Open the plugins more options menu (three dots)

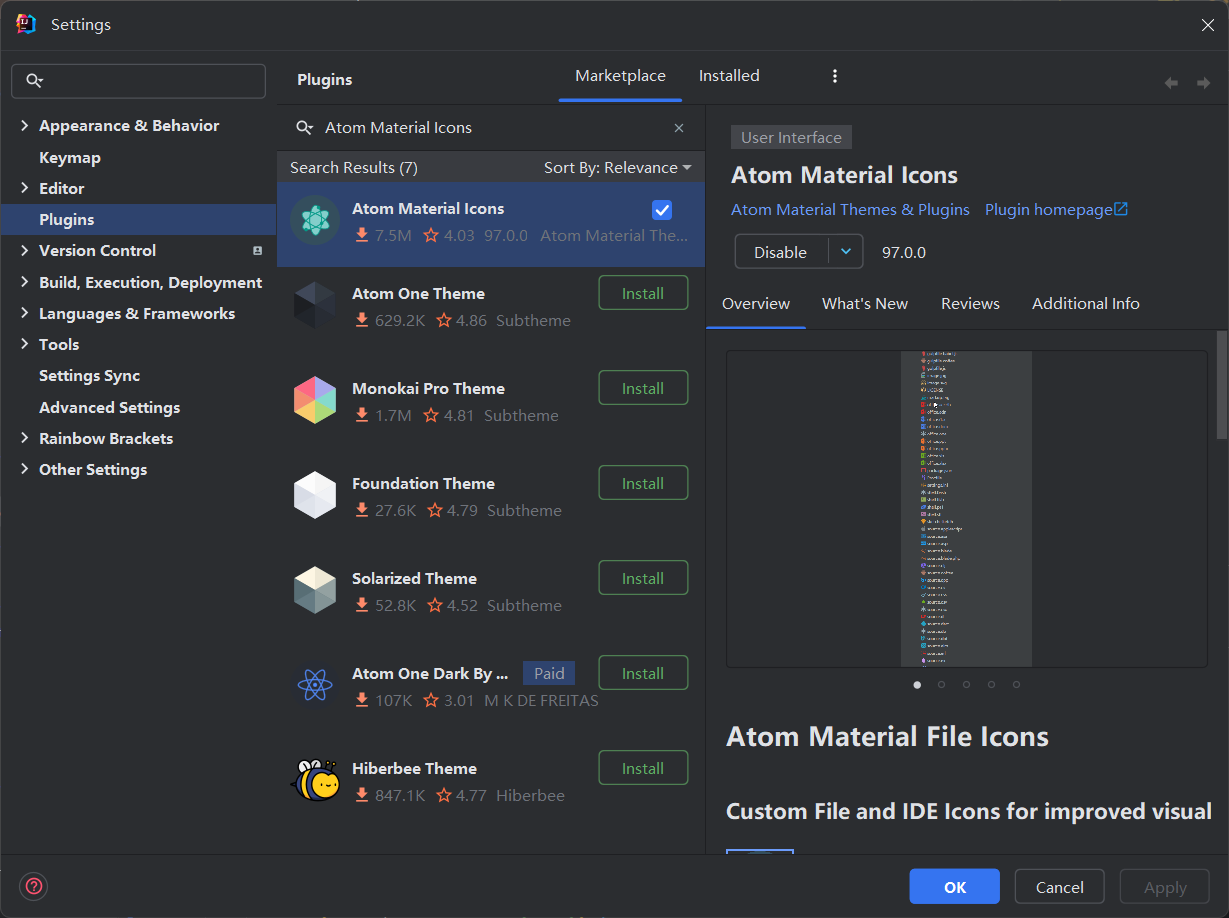coord(835,76)
